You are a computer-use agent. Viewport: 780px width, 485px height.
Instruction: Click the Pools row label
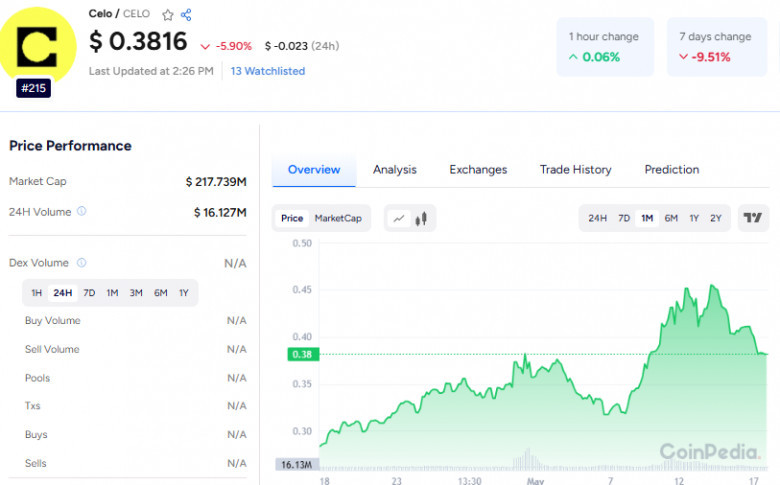(37, 378)
